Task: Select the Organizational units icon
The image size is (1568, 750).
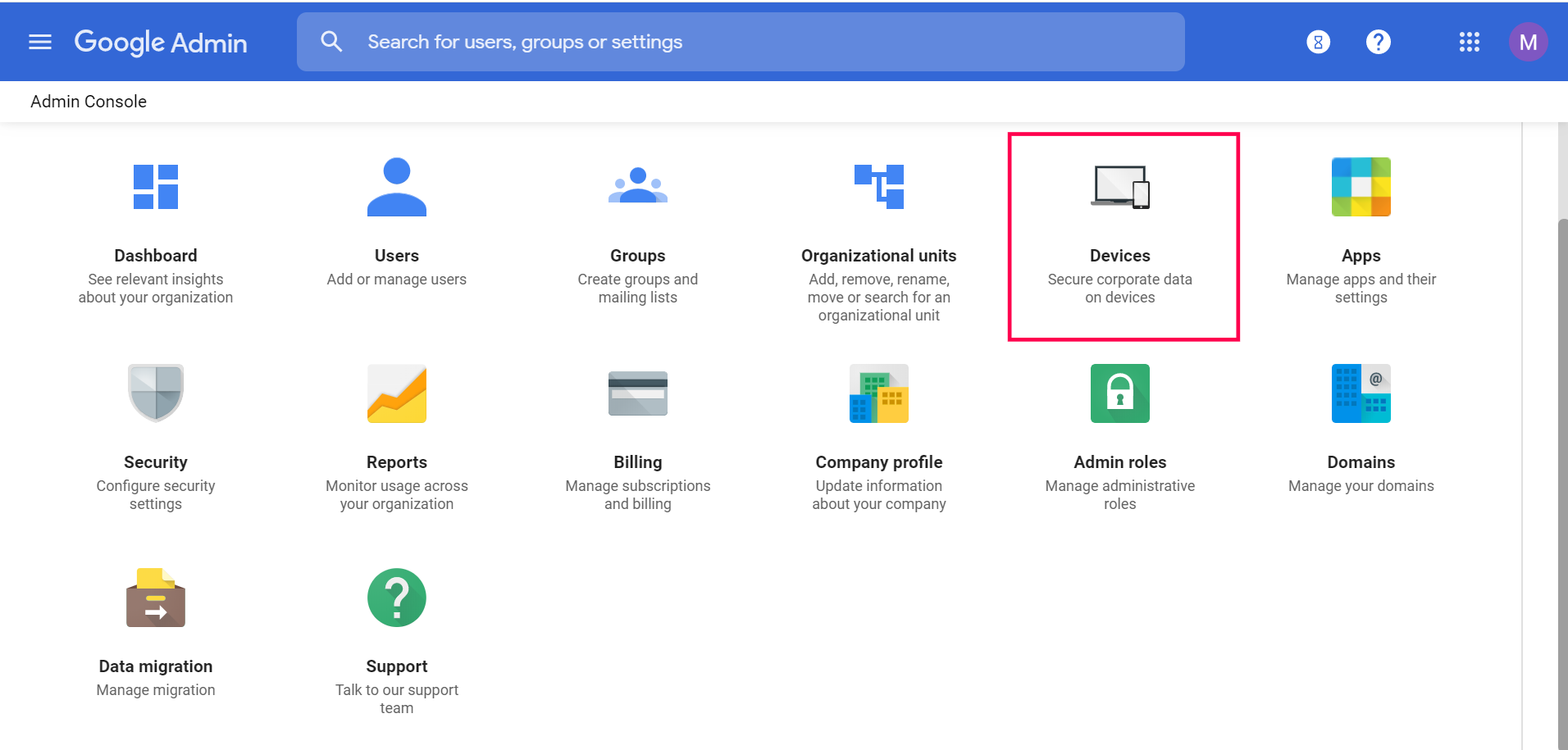Action: [879, 187]
